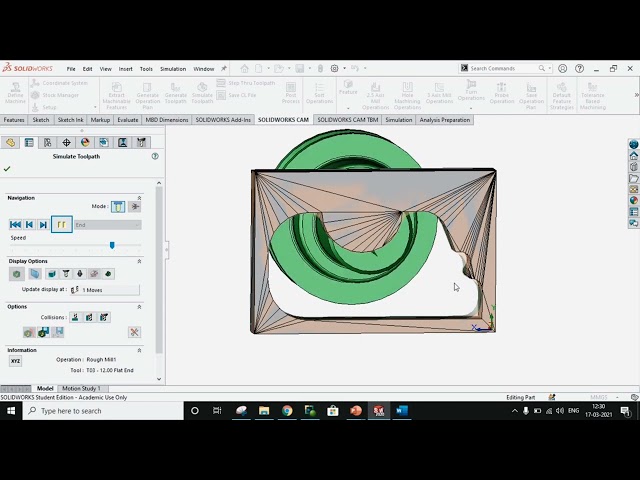Open the DisplayManager color ball tab

(x=85, y=142)
